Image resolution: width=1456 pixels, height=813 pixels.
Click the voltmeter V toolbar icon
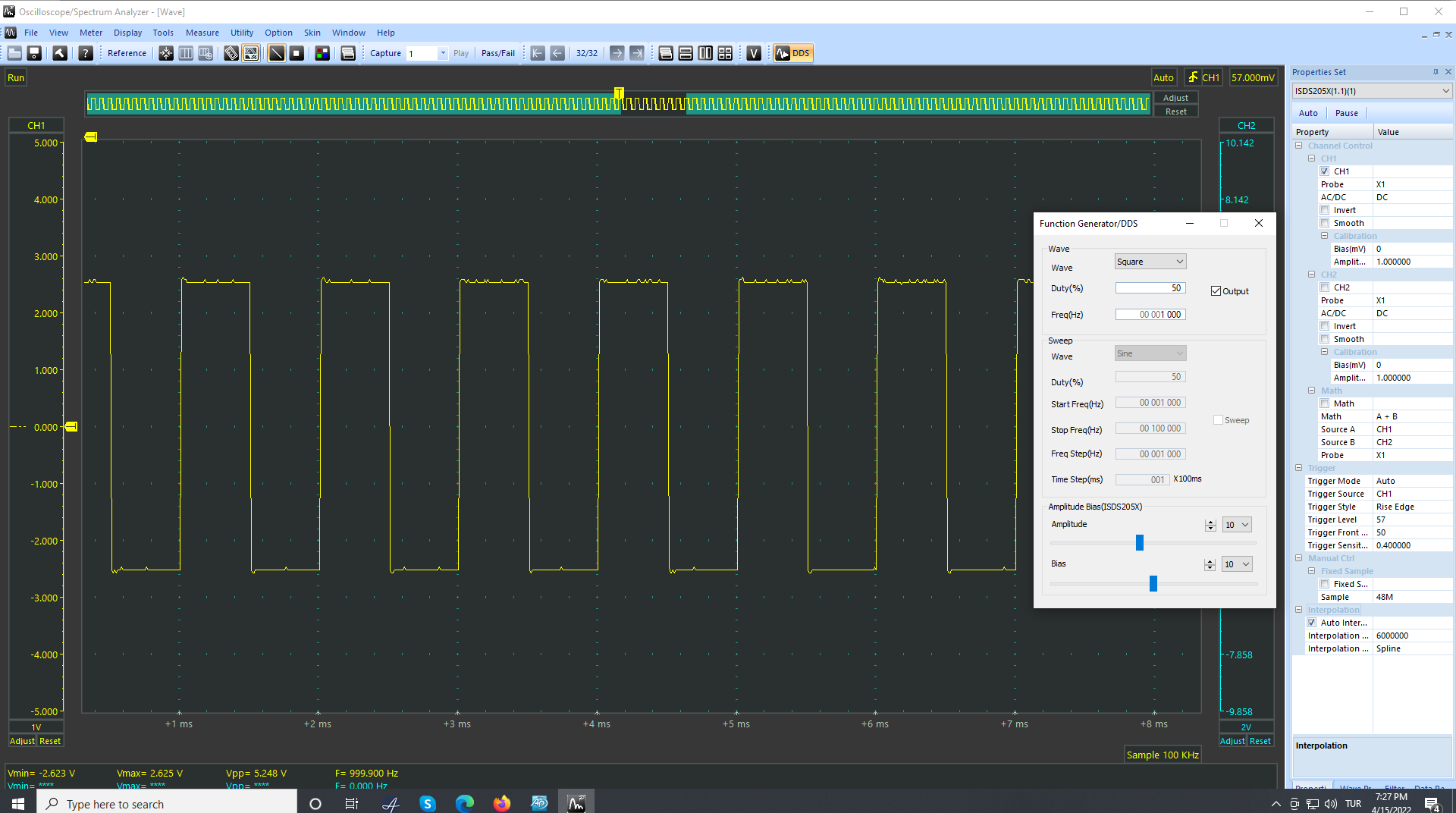[x=753, y=53]
